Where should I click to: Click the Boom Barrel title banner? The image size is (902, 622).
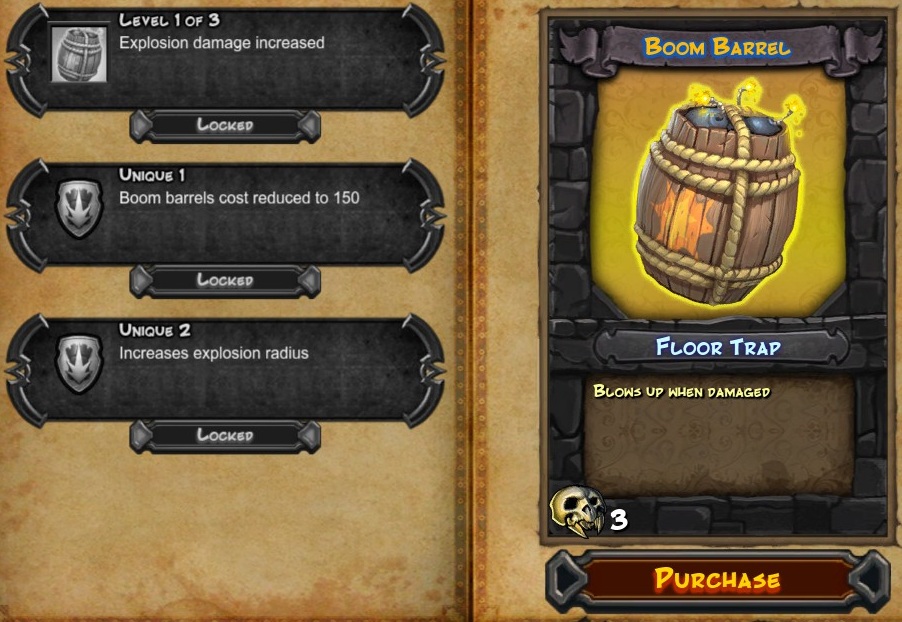(x=718, y=48)
